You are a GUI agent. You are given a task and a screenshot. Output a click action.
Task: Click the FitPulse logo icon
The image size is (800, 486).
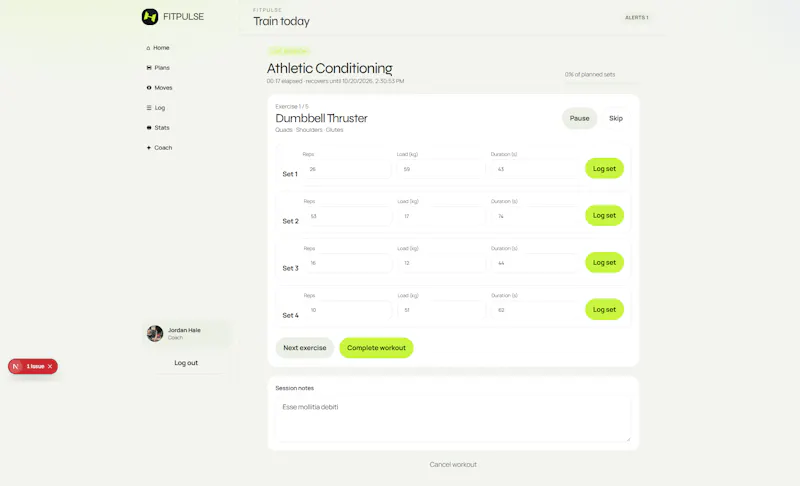tap(149, 17)
